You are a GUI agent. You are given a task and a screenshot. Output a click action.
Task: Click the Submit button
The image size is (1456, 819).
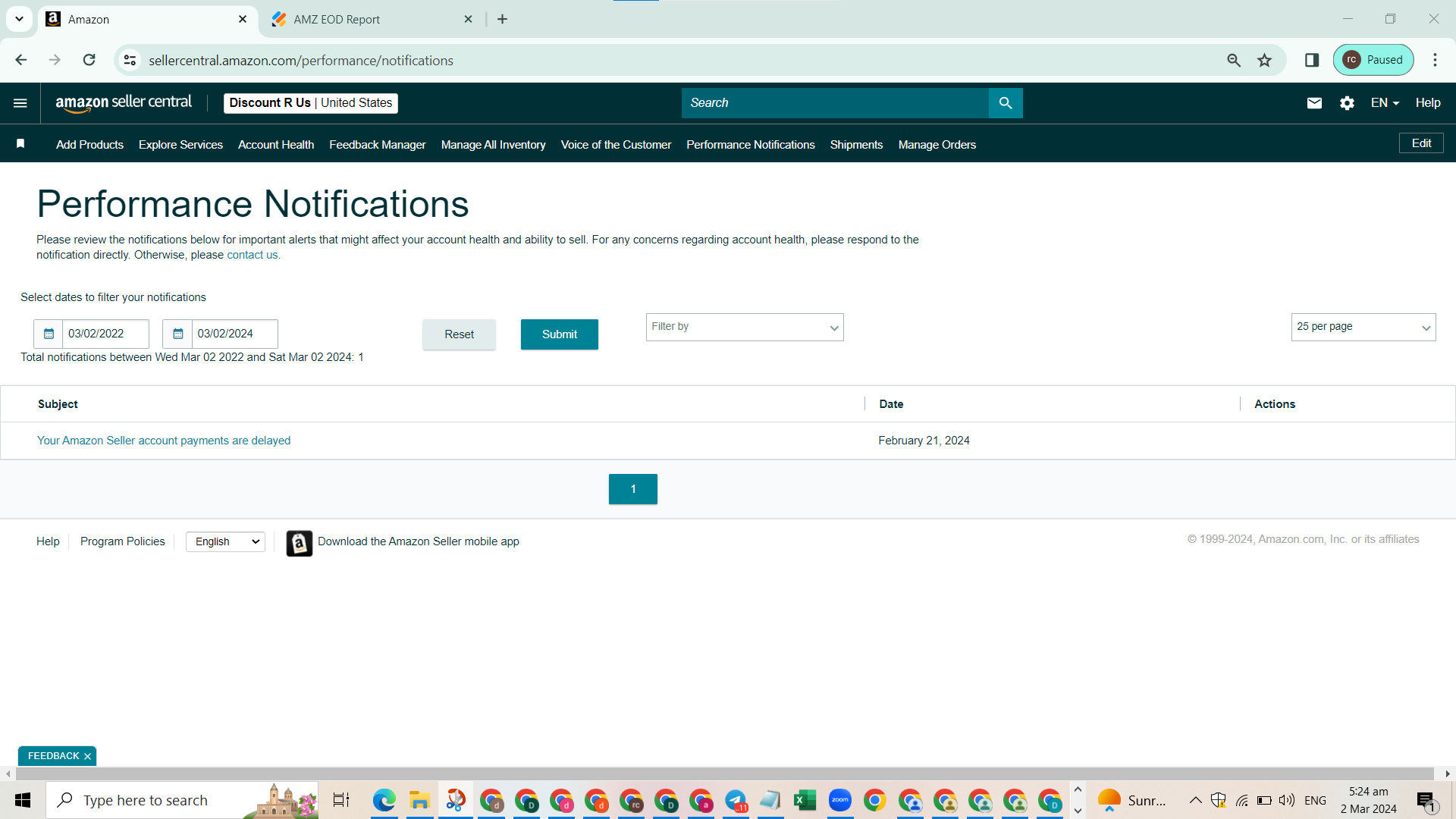[x=560, y=334]
